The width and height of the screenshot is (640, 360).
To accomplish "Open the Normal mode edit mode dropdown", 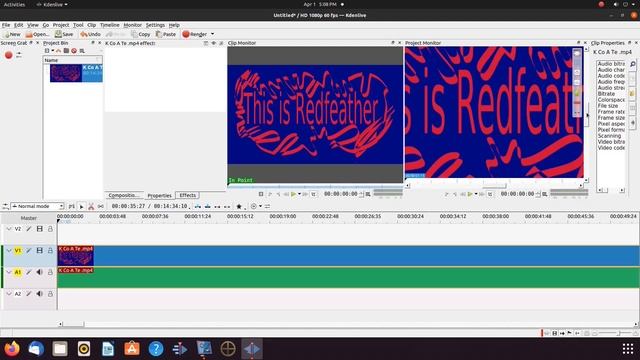I will pyautogui.click(x=37, y=207).
